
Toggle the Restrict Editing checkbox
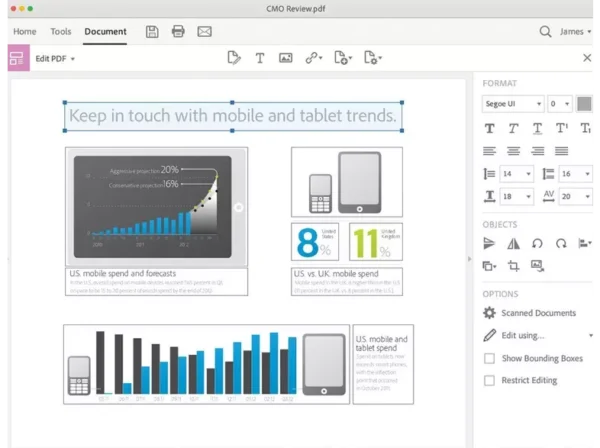click(x=490, y=380)
